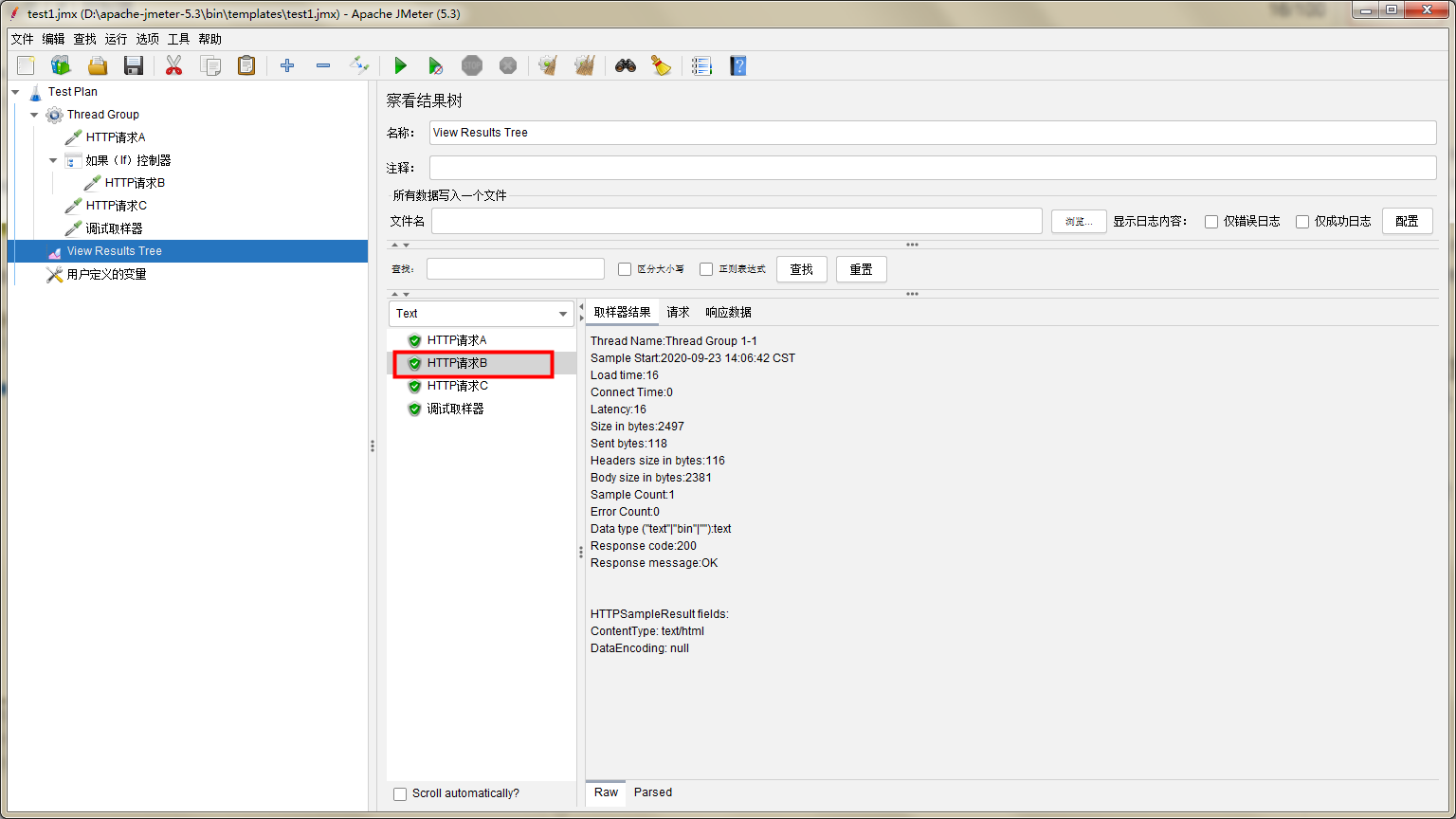This screenshot has height=819, width=1456.
Task: Save the test plan with the floppy icon
Action: (134, 65)
